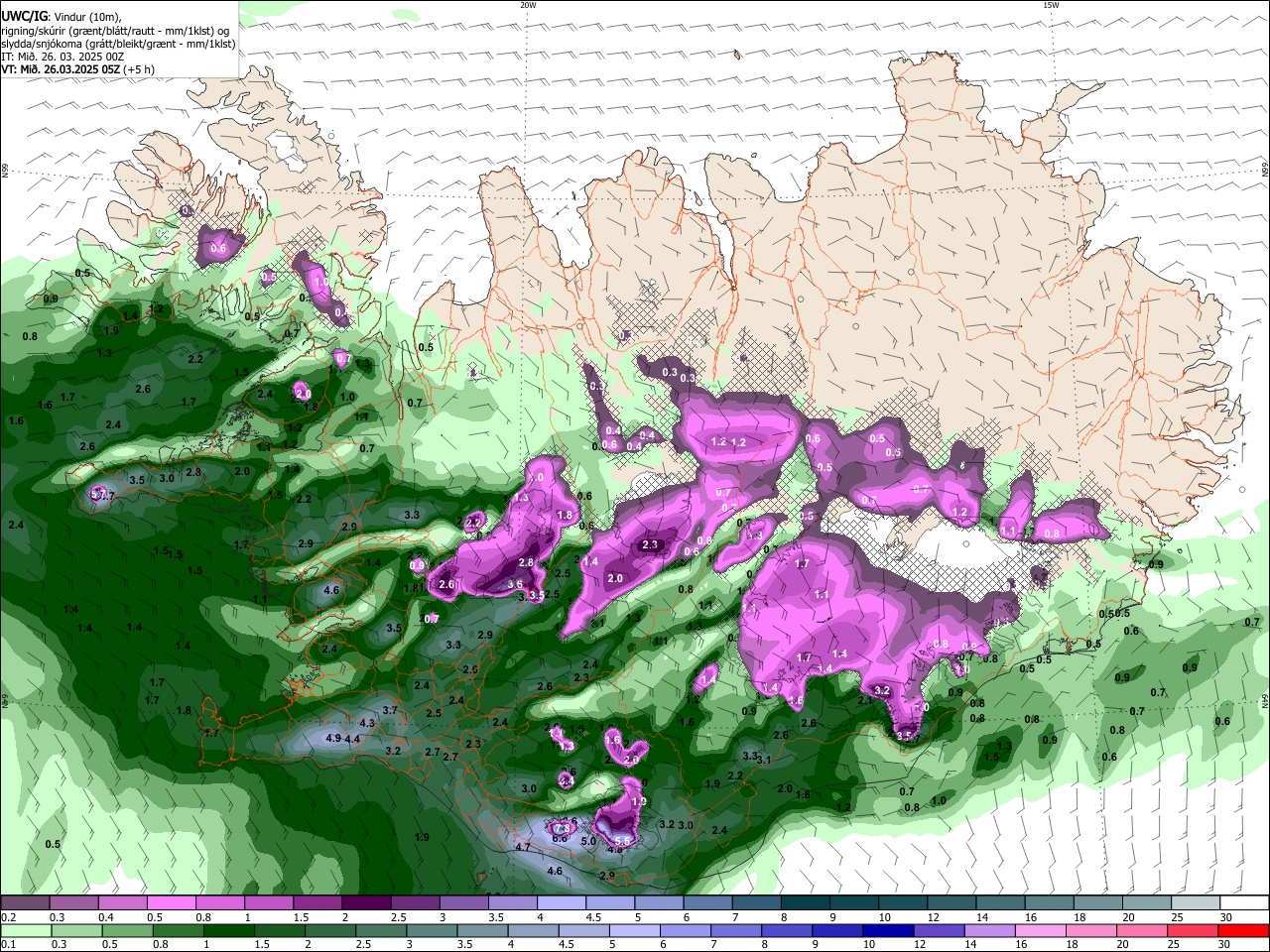
Task: Click the 'VT: Mið. 26.03.2025 05Z' valid time line
Action: pyautogui.click(x=61, y=69)
